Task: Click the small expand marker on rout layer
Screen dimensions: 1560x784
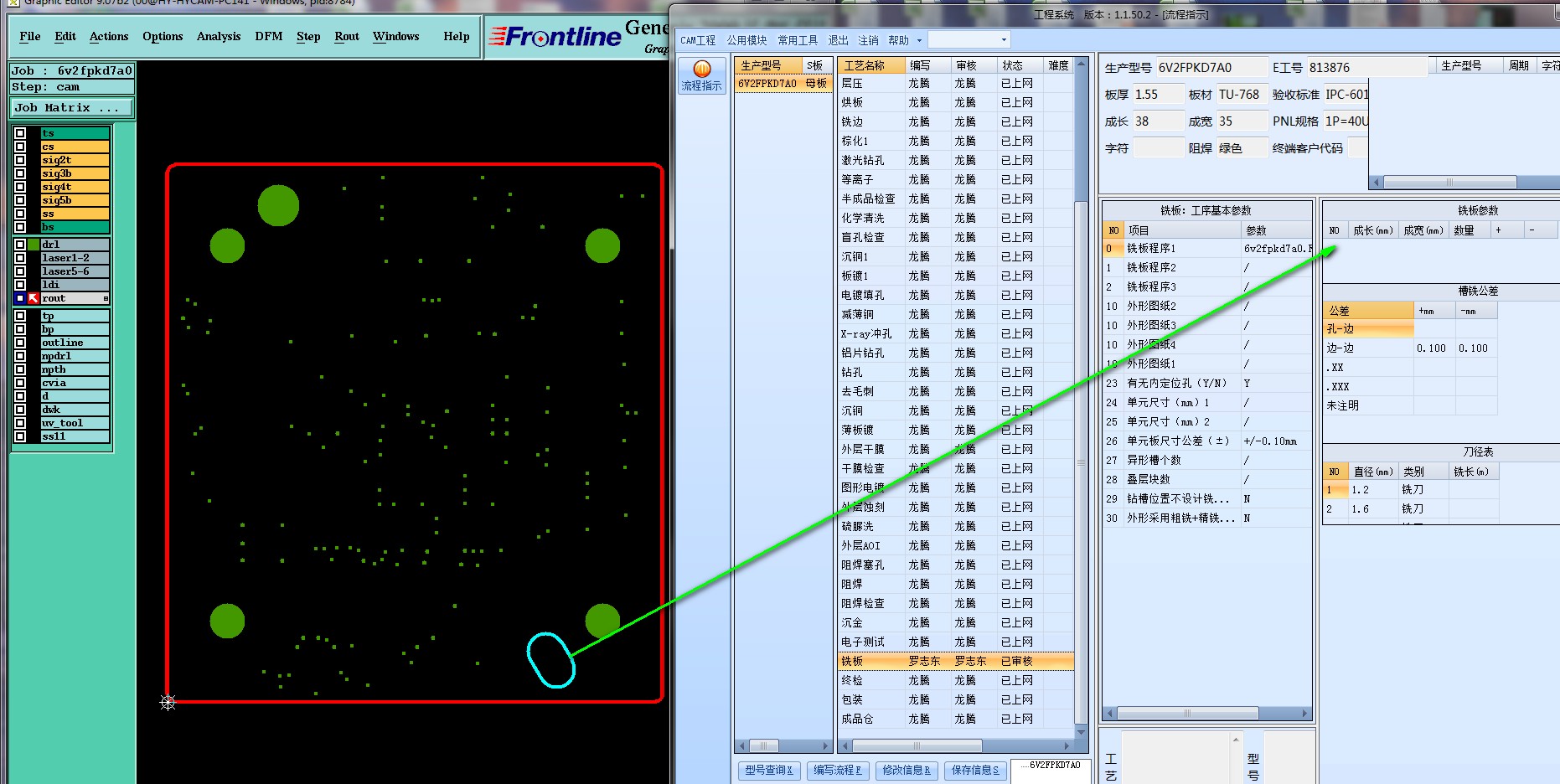Action: click(x=106, y=298)
